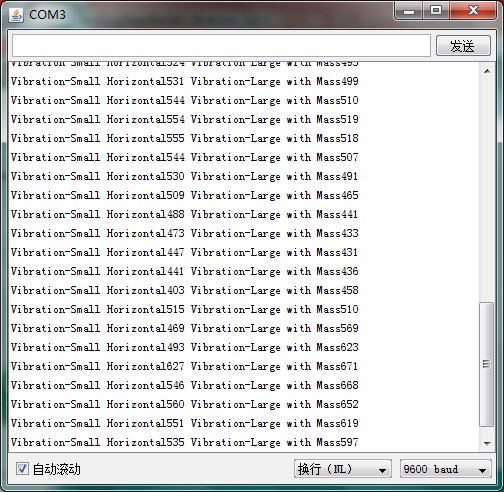
Task: Click the arrow of the line ending combo box
Action: [x=382, y=470]
